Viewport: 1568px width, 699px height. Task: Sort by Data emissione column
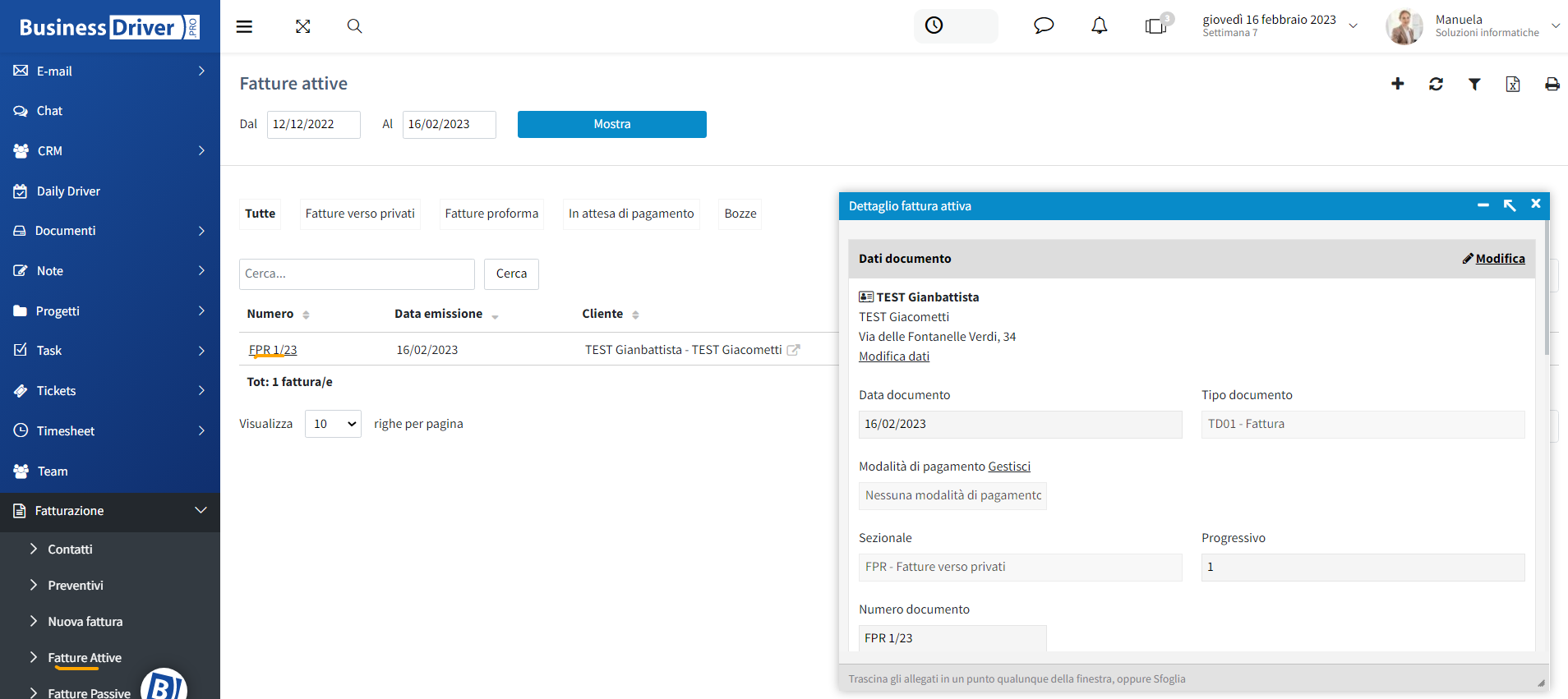[446, 314]
